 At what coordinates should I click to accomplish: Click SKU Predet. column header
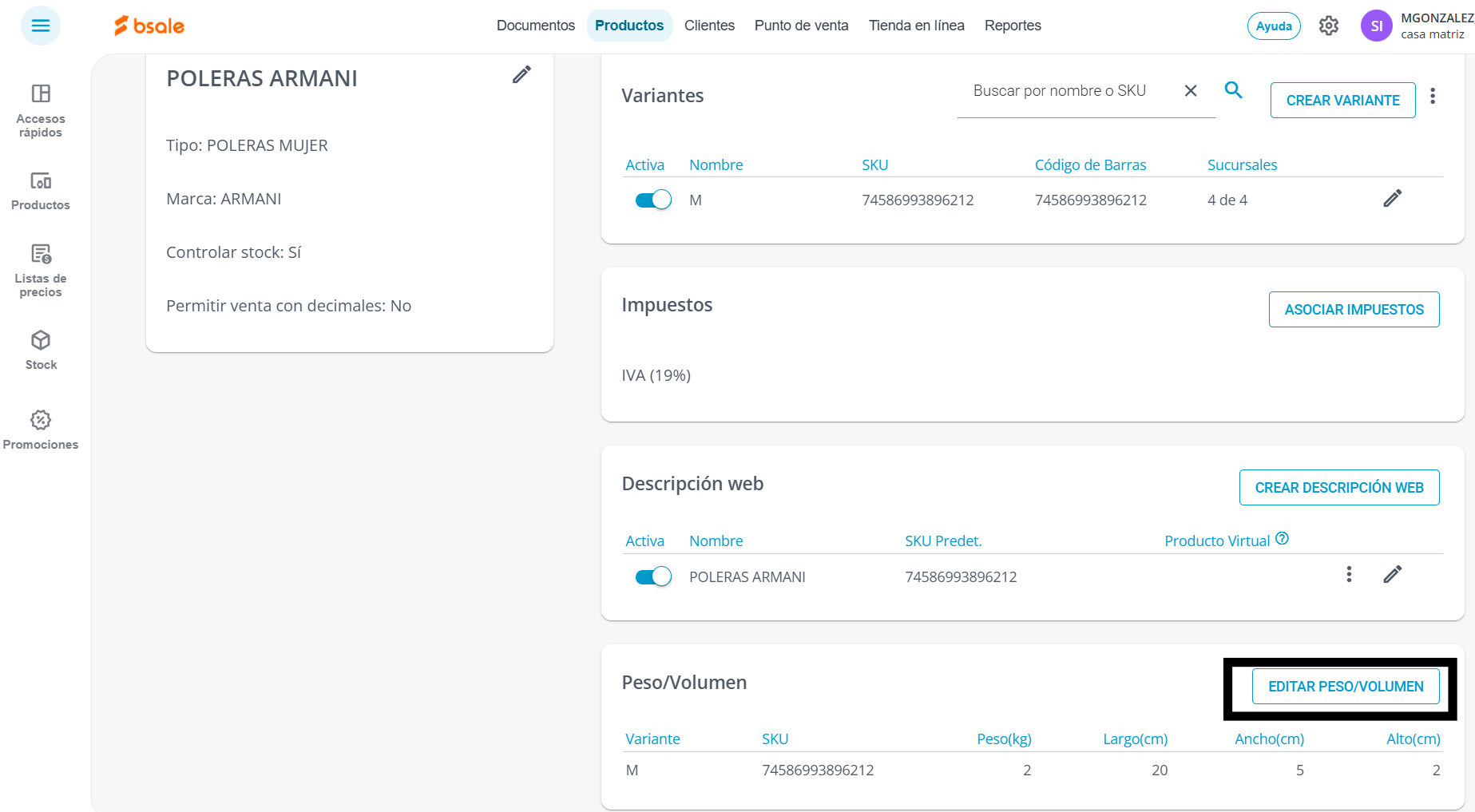point(943,541)
